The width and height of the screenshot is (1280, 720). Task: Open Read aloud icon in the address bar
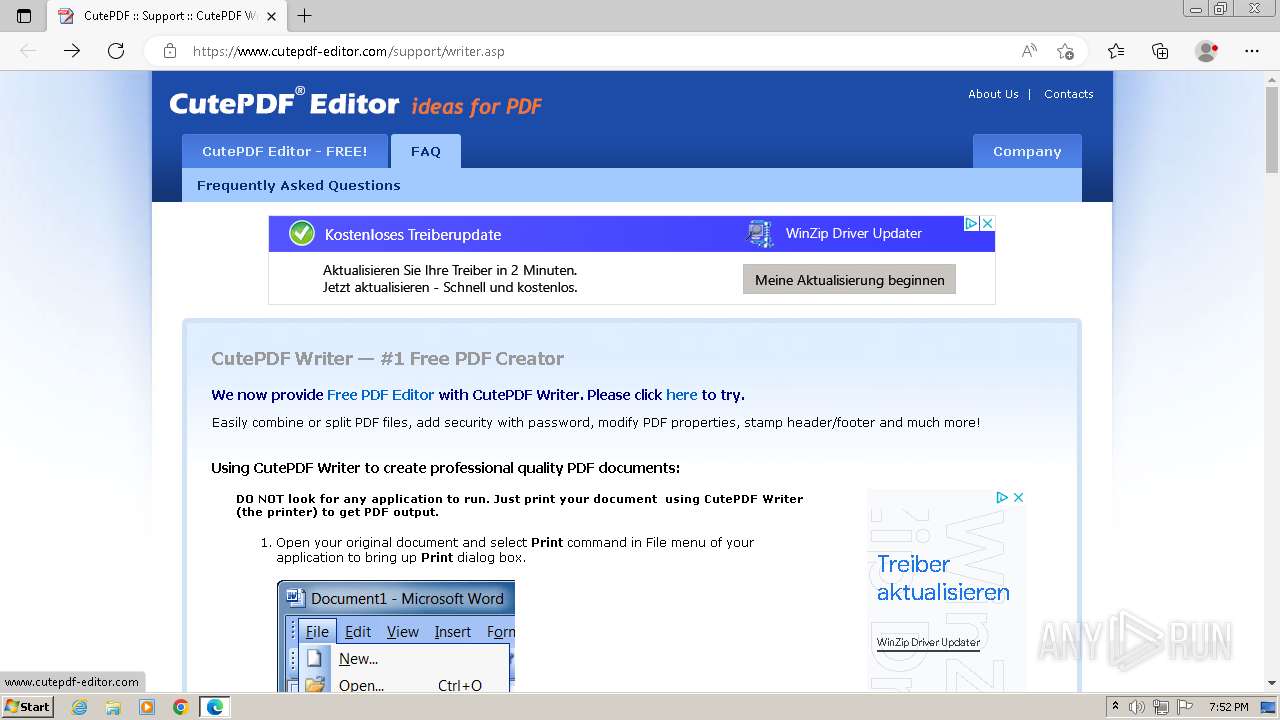tap(1029, 51)
